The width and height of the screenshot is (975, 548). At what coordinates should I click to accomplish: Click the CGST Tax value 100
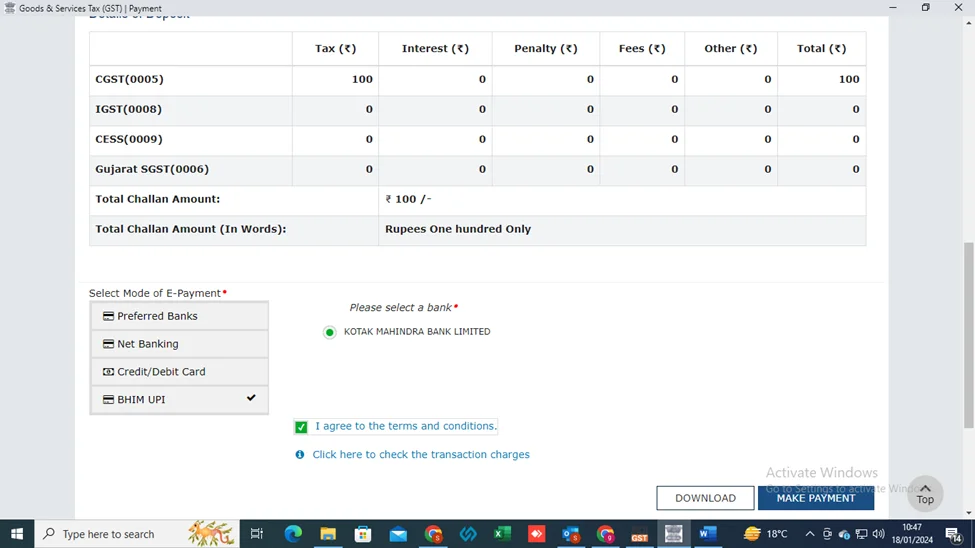362,80
